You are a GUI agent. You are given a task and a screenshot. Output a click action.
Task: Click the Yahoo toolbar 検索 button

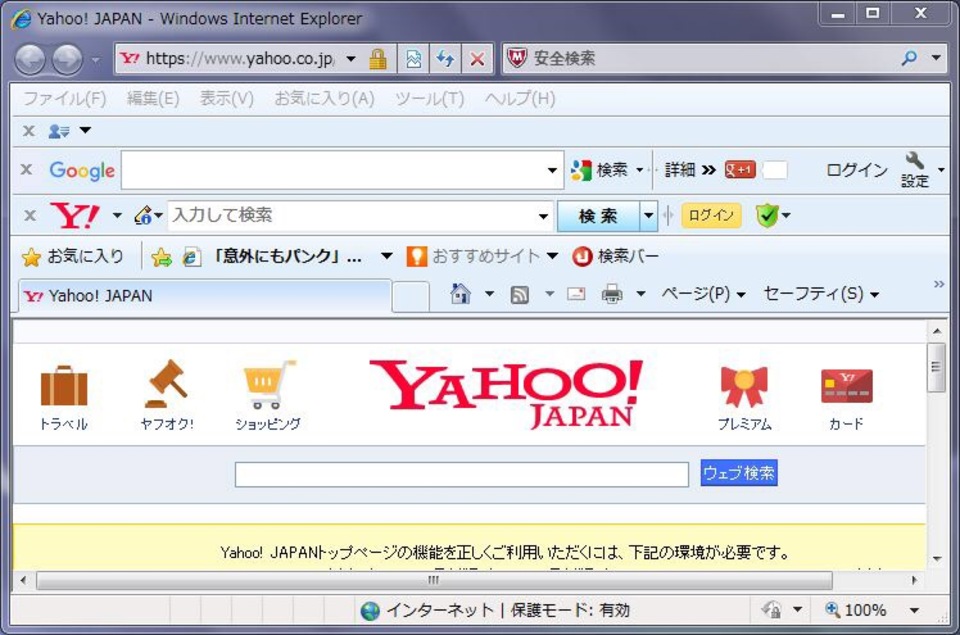tap(598, 216)
